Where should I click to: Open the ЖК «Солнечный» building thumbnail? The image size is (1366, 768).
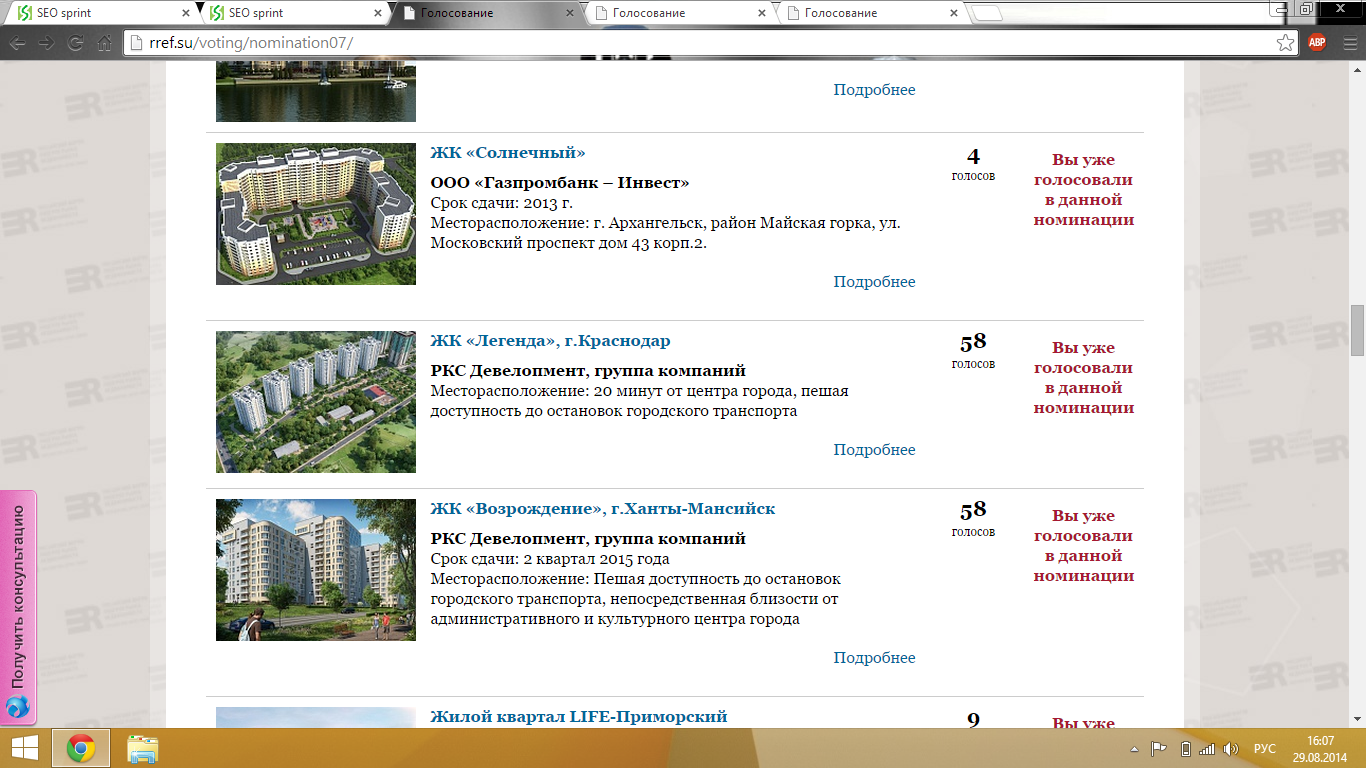(x=316, y=214)
